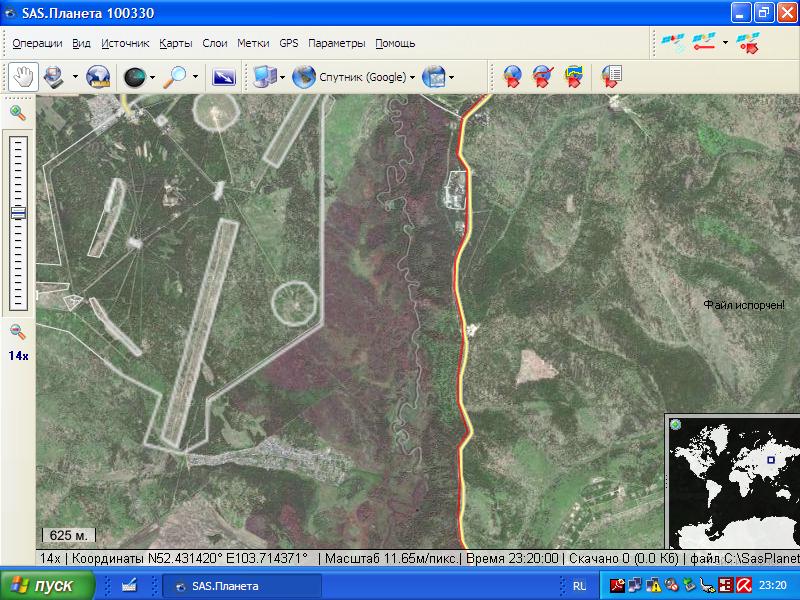Click the add placemark globe icon
The image size is (800, 600).
pyautogui.click(x=512, y=77)
